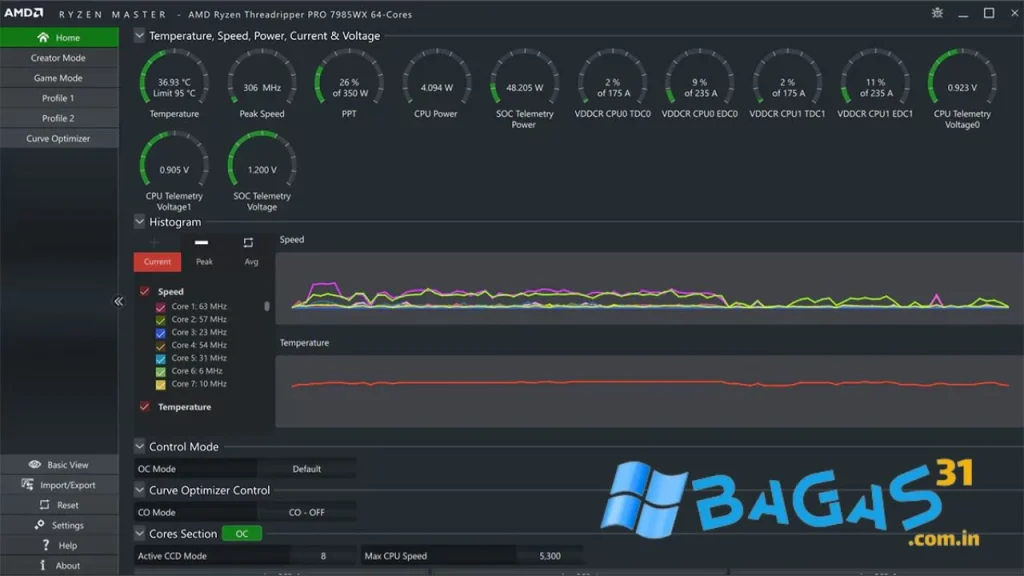Toggle the Speed group checkbox
Image resolution: width=1024 pixels, height=576 pixels.
145,291
